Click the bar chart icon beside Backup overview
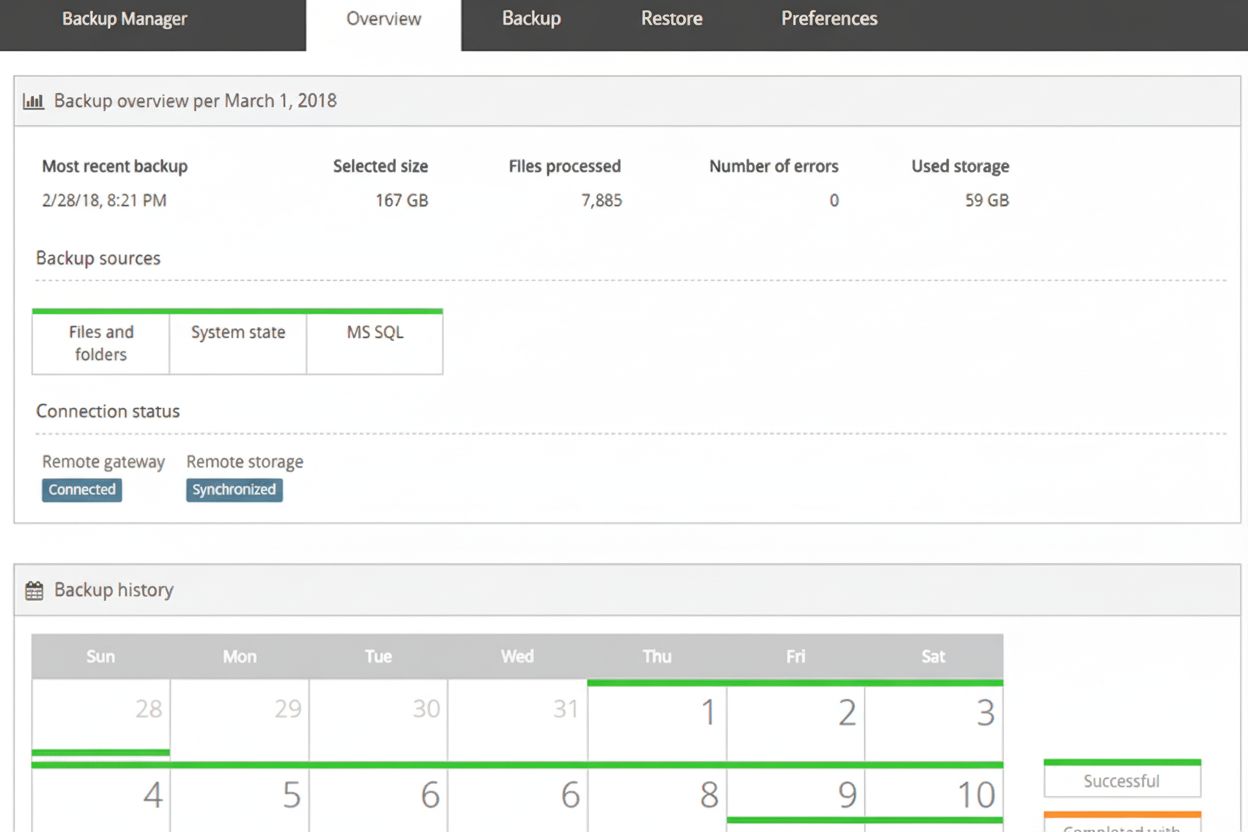This screenshot has height=832, width=1248. pos(34,100)
